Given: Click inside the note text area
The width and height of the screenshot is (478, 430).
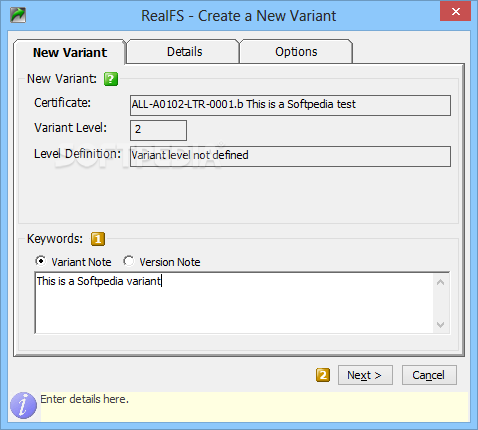Looking at the screenshot, I should point(233,303).
